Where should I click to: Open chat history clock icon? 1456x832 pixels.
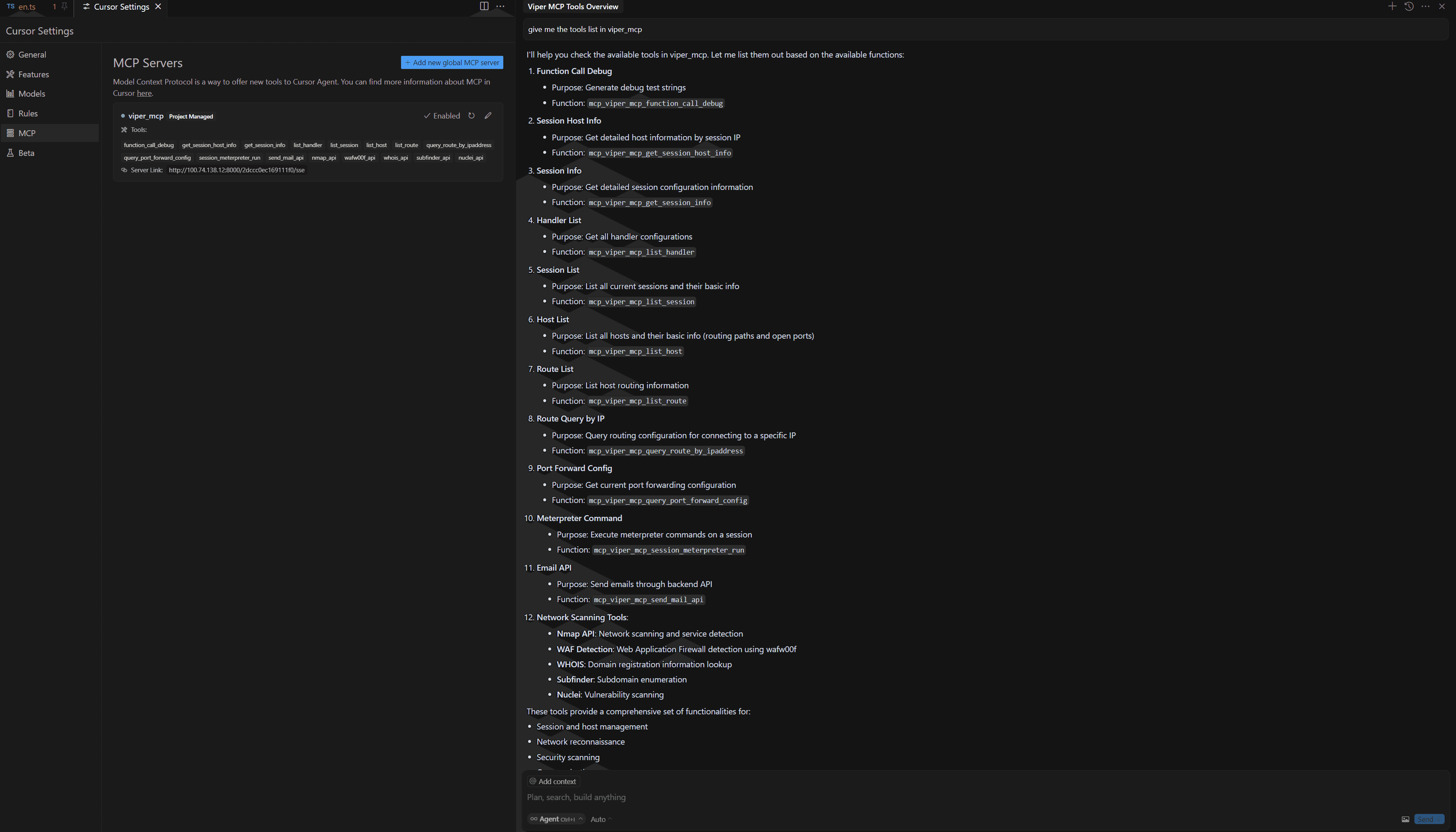(x=1408, y=6)
